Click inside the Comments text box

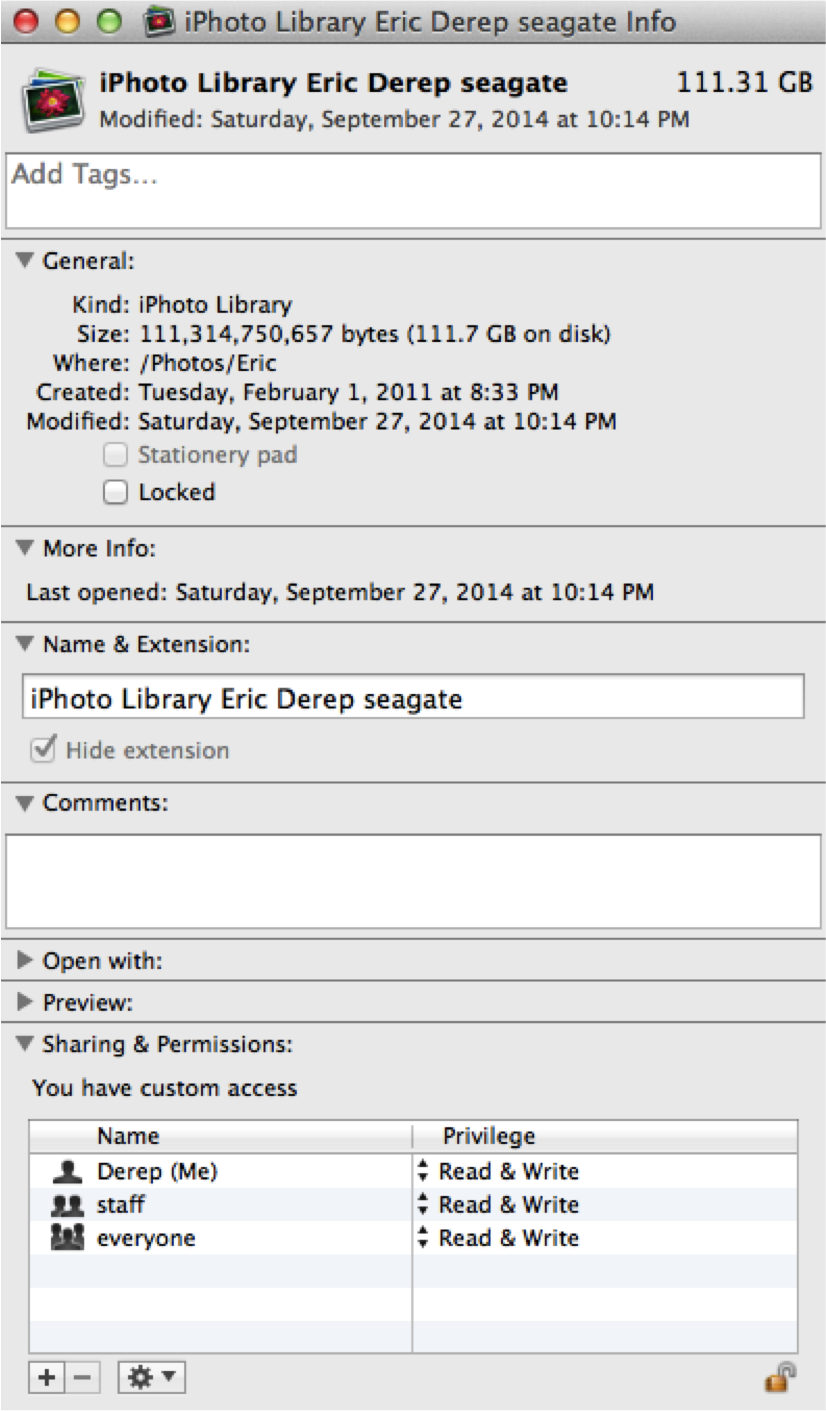click(x=413, y=880)
